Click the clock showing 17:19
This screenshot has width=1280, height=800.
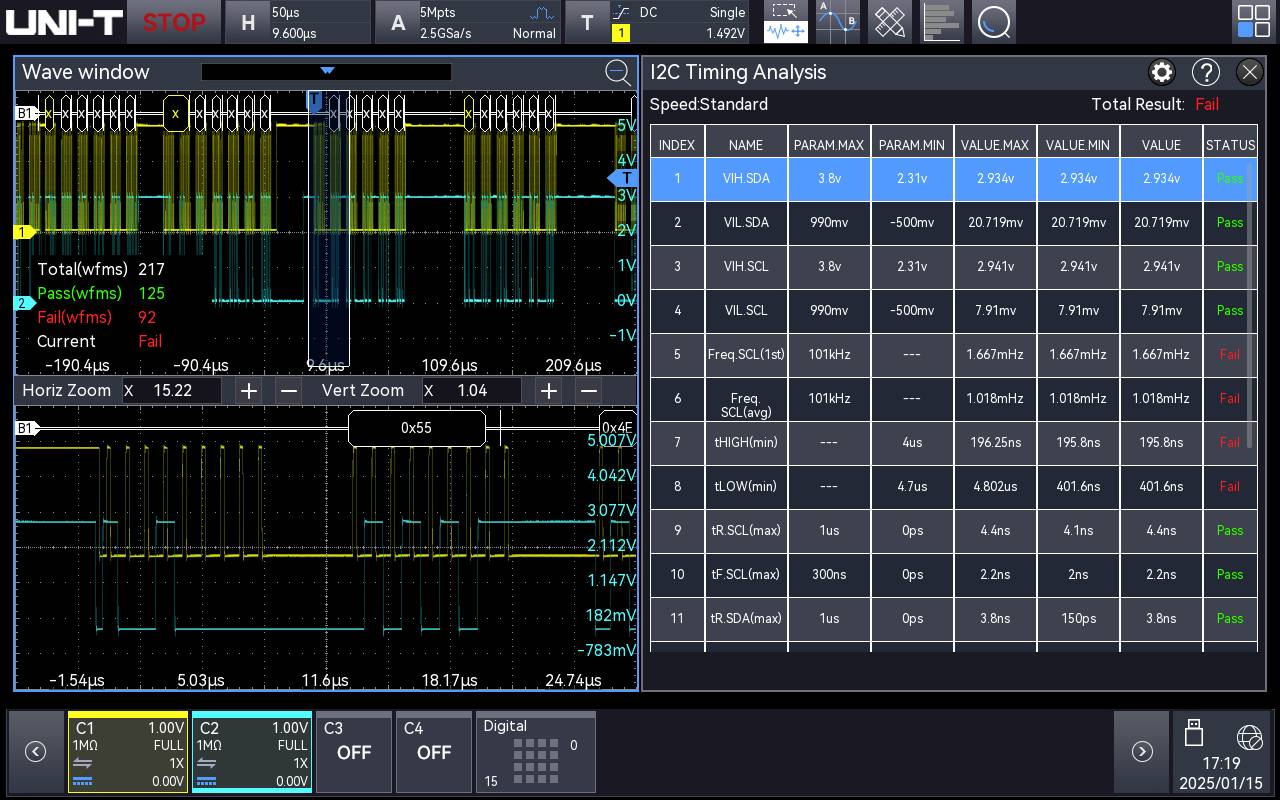click(x=1222, y=763)
